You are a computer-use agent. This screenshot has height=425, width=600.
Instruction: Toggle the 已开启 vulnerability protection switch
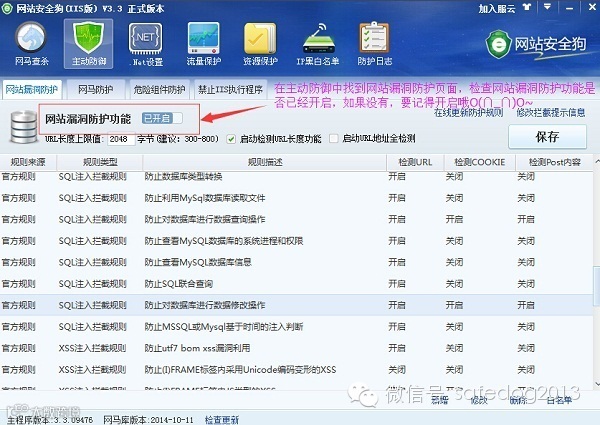pyautogui.click(x=162, y=118)
